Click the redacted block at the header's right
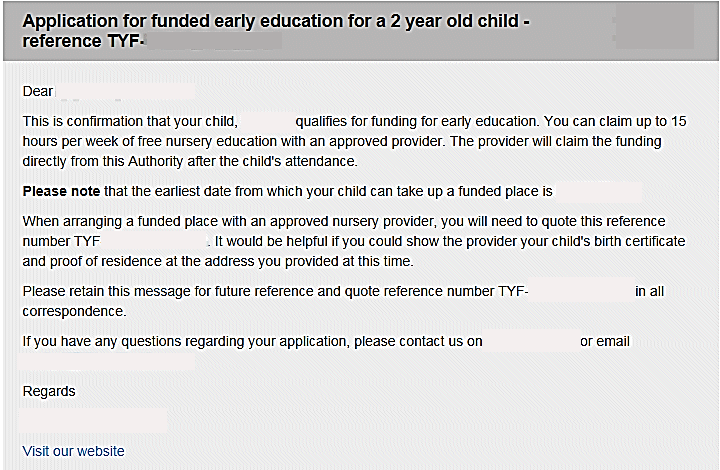The width and height of the screenshot is (720, 470). click(654, 27)
